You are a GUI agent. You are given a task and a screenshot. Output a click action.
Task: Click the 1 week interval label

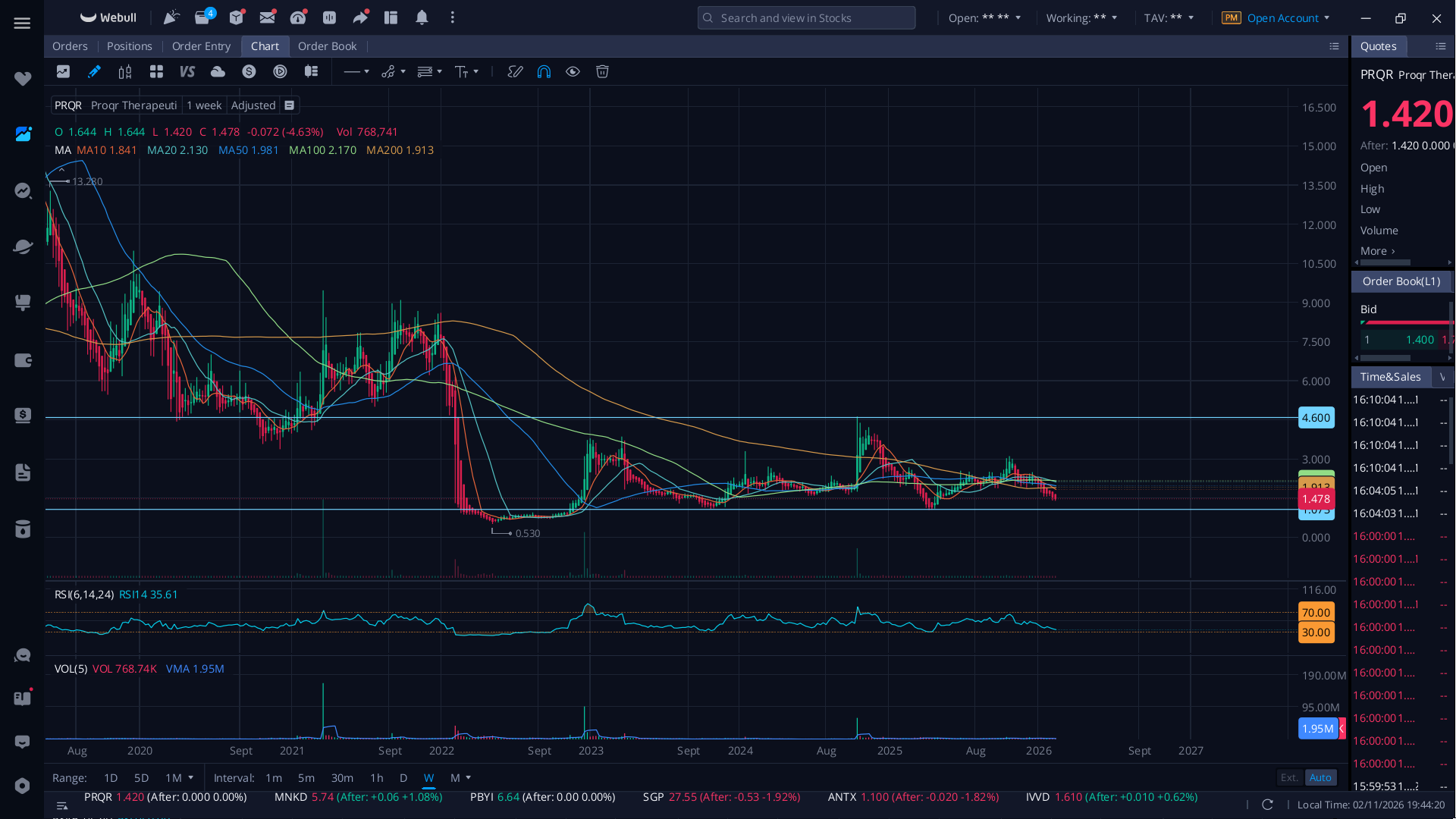[x=204, y=105]
